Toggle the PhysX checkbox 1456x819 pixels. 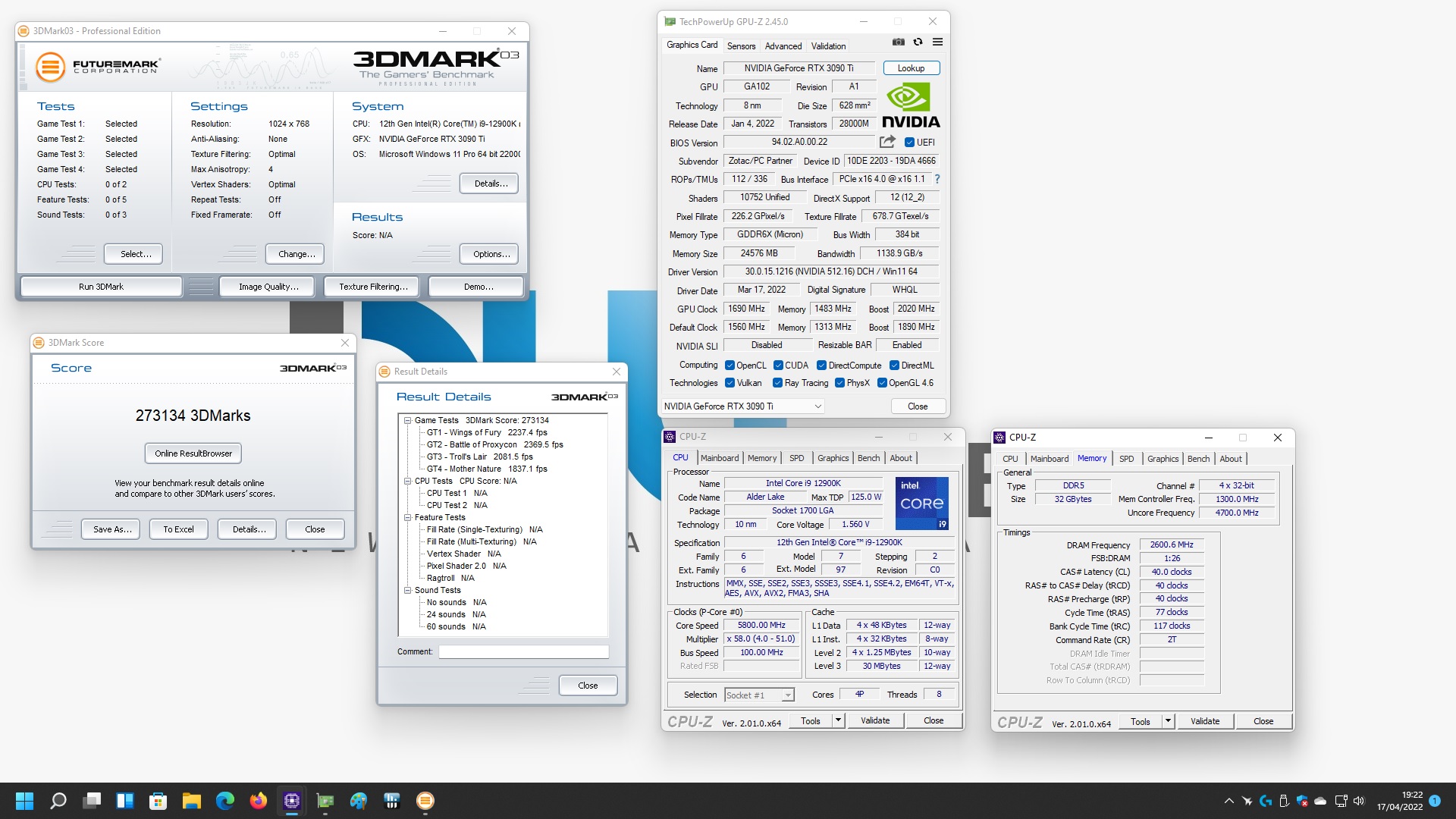[839, 383]
